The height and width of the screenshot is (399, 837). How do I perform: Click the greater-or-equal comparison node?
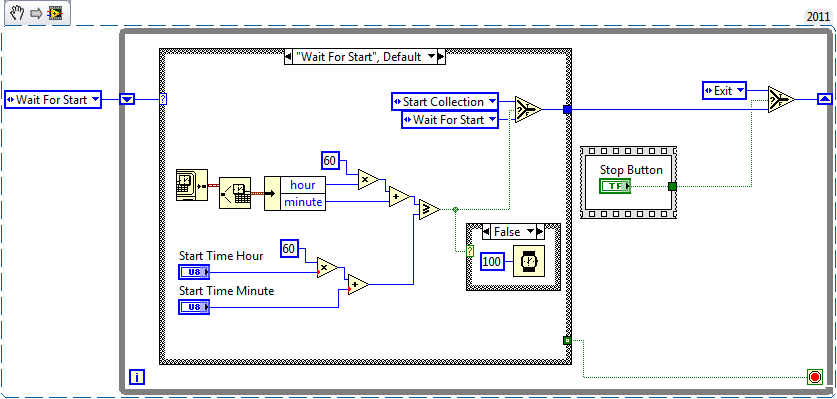click(430, 209)
